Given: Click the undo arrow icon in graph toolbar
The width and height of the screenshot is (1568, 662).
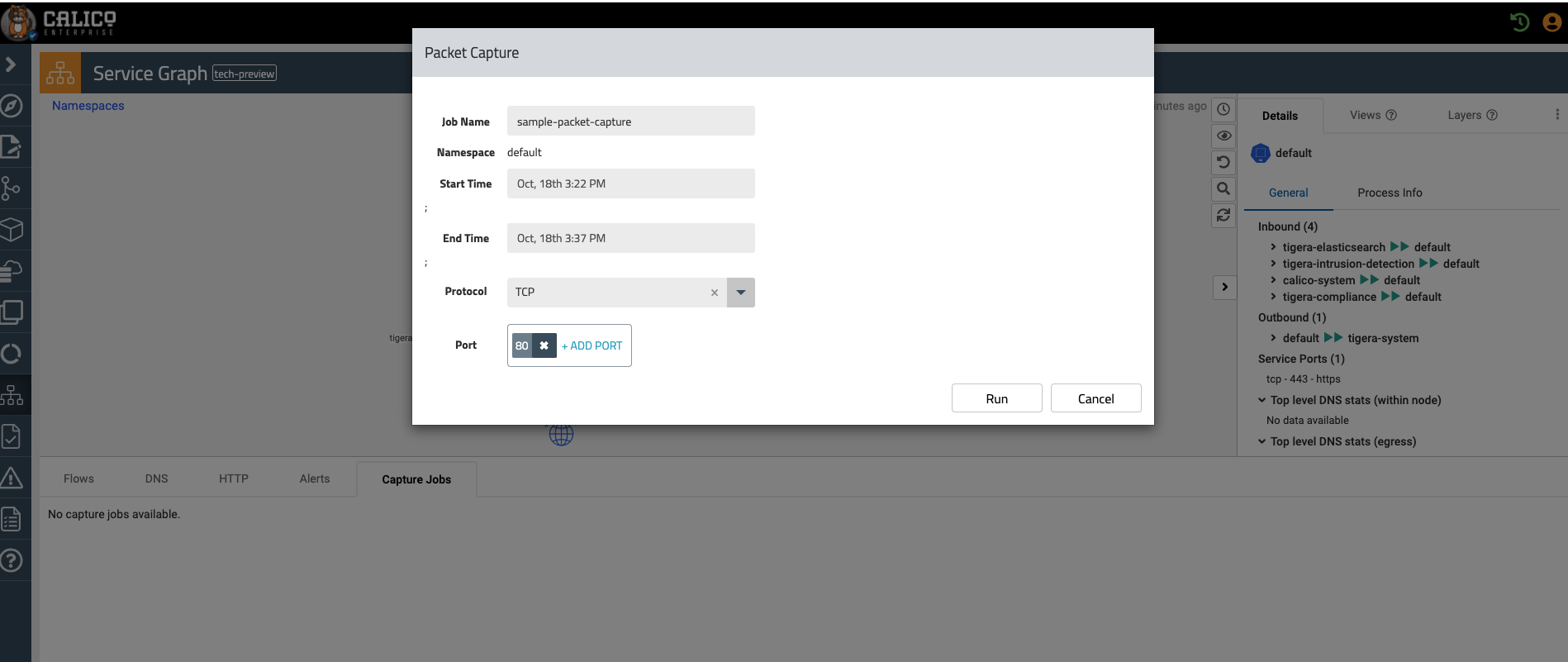Looking at the screenshot, I should [1224, 162].
